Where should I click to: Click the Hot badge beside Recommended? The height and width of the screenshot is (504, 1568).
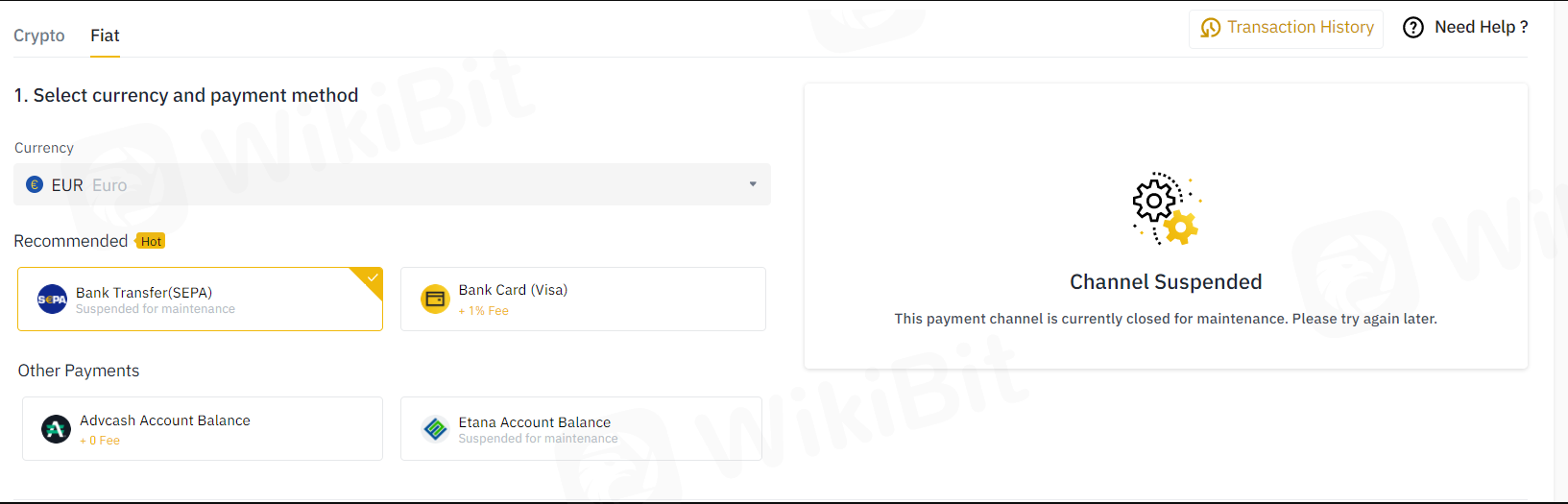point(151,242)
